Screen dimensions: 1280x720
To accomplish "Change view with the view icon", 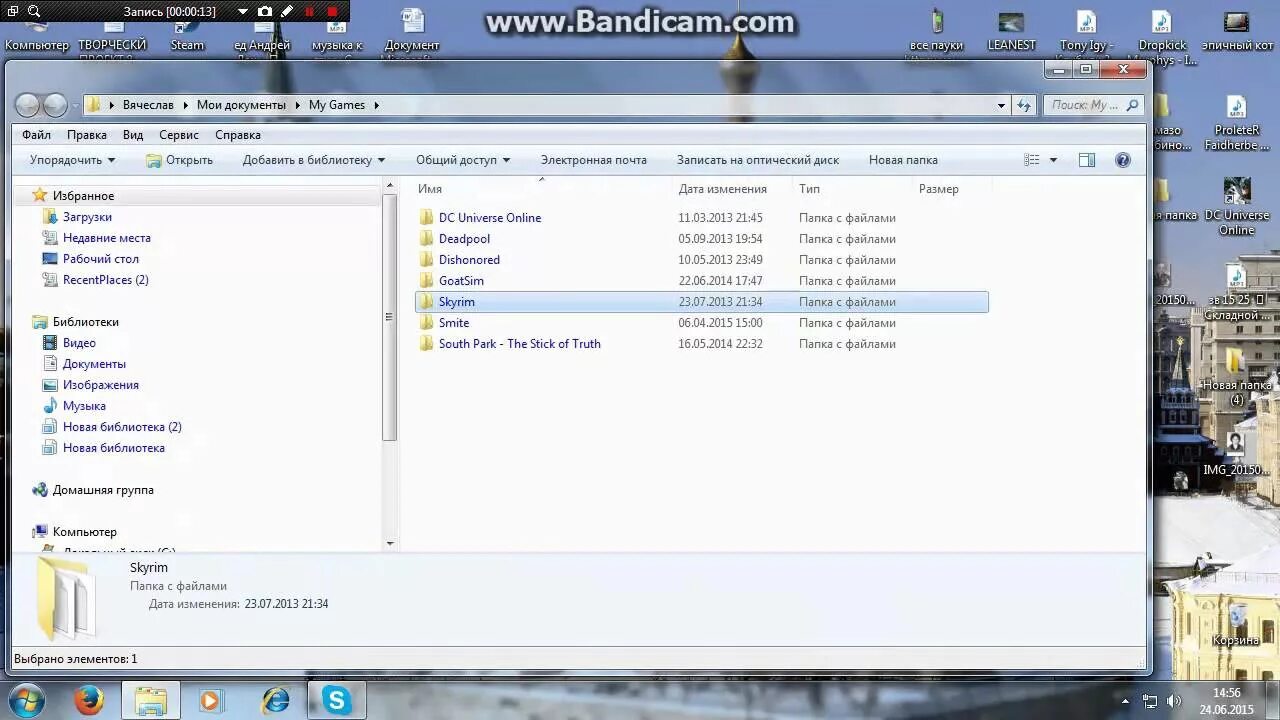I will point(1032,160).
